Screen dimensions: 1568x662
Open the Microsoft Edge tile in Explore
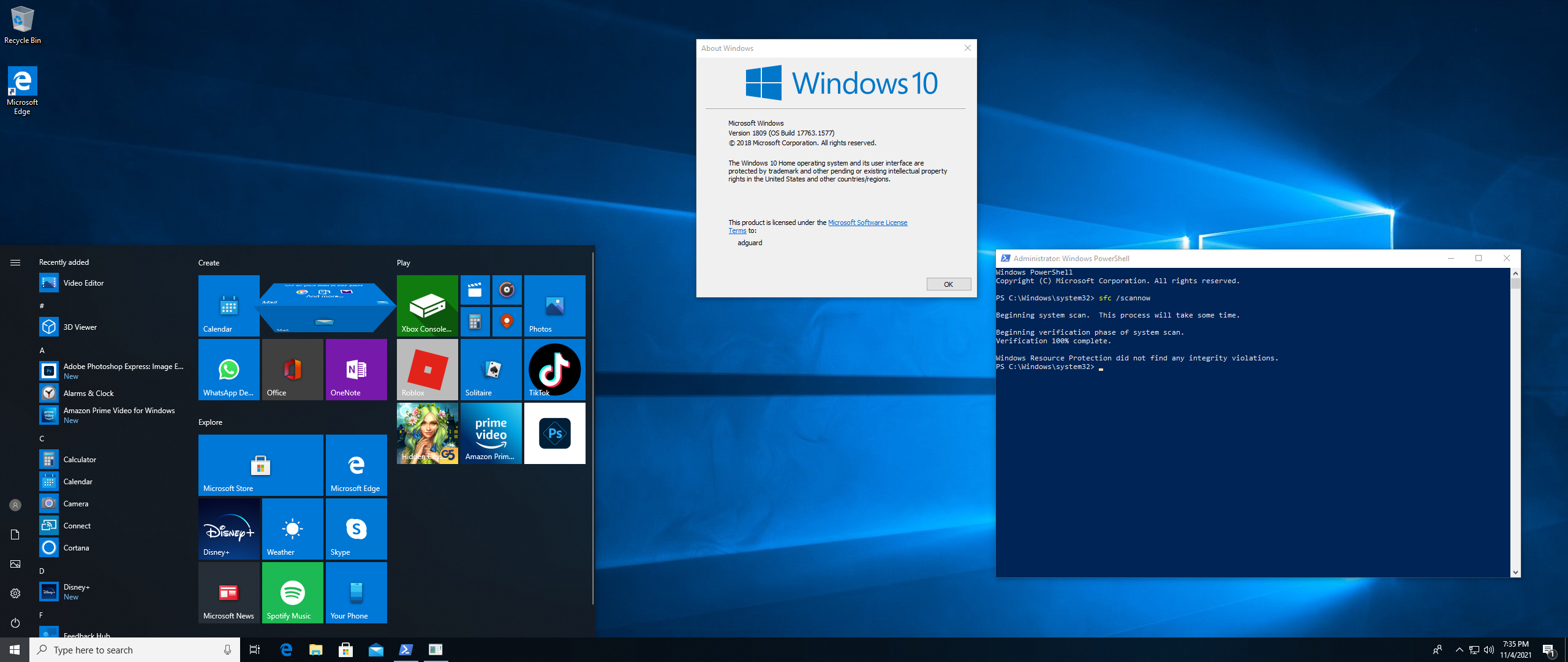tap(356, 465)
